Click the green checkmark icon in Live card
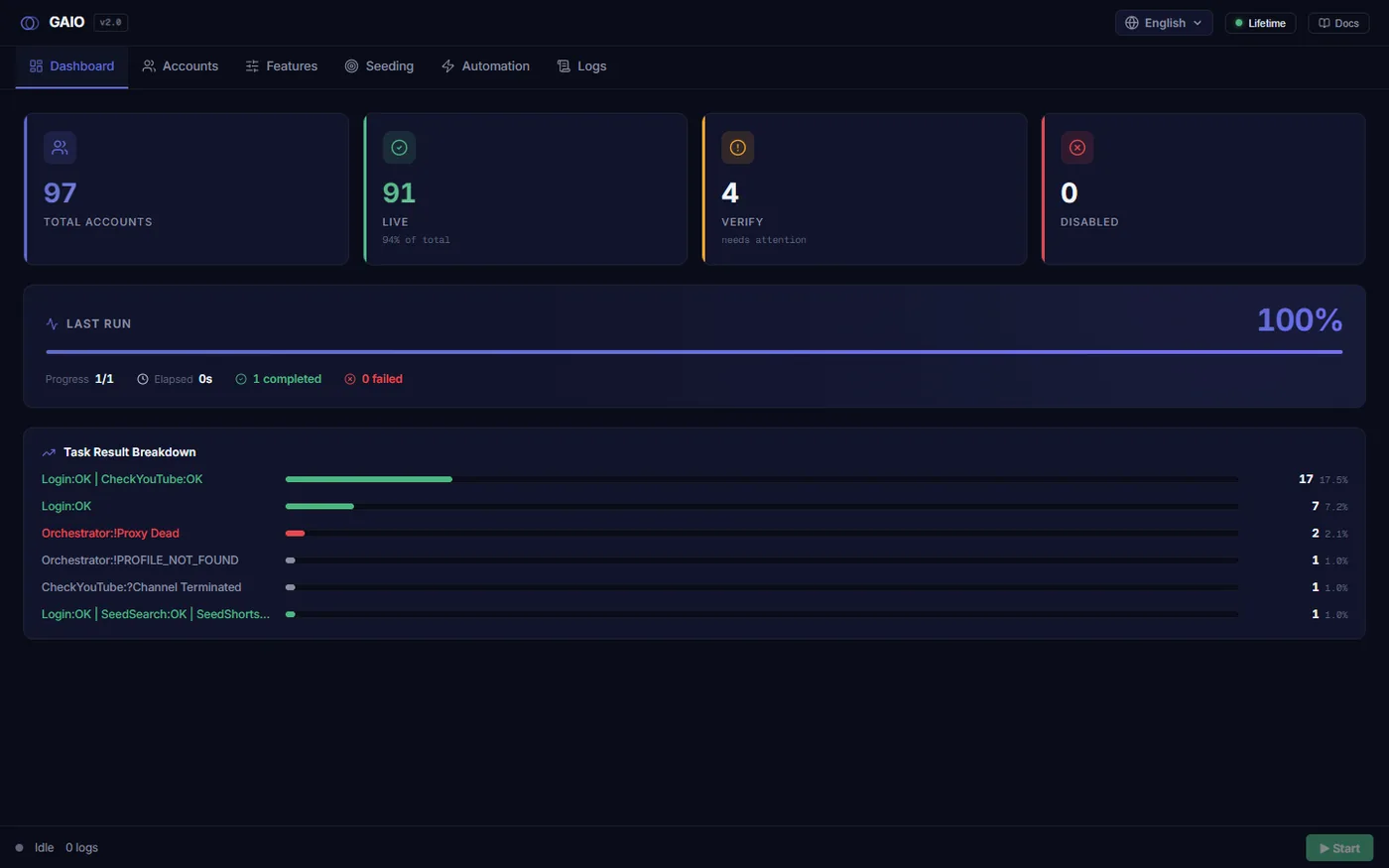The width and height of the screenshot is (1389, 868). tap(399, 148)
